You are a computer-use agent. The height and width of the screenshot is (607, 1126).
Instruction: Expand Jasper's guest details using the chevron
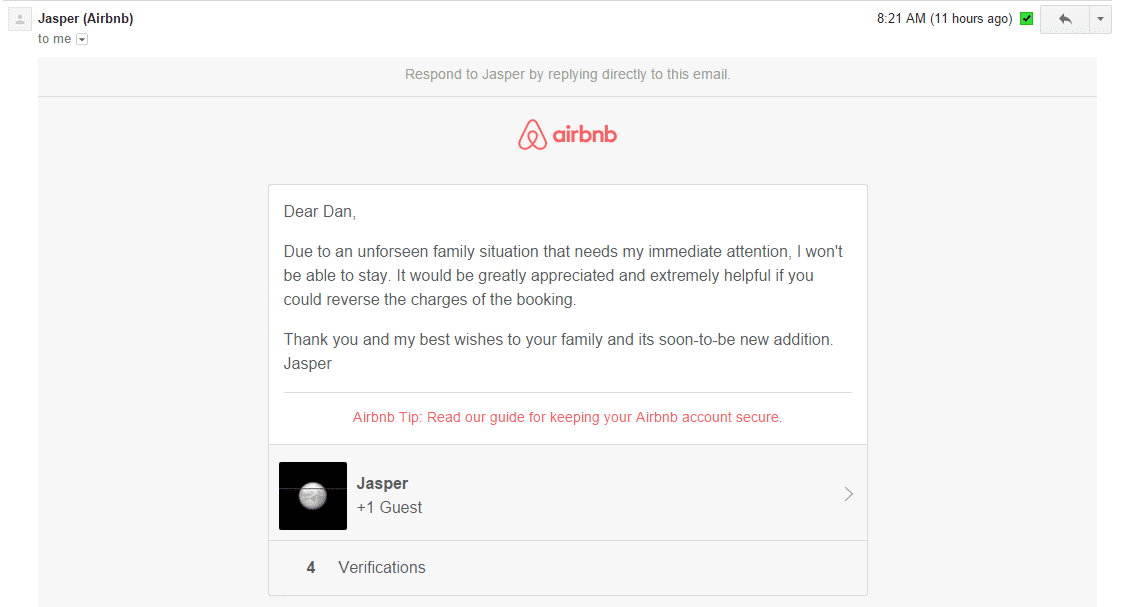tap(848, 493)
